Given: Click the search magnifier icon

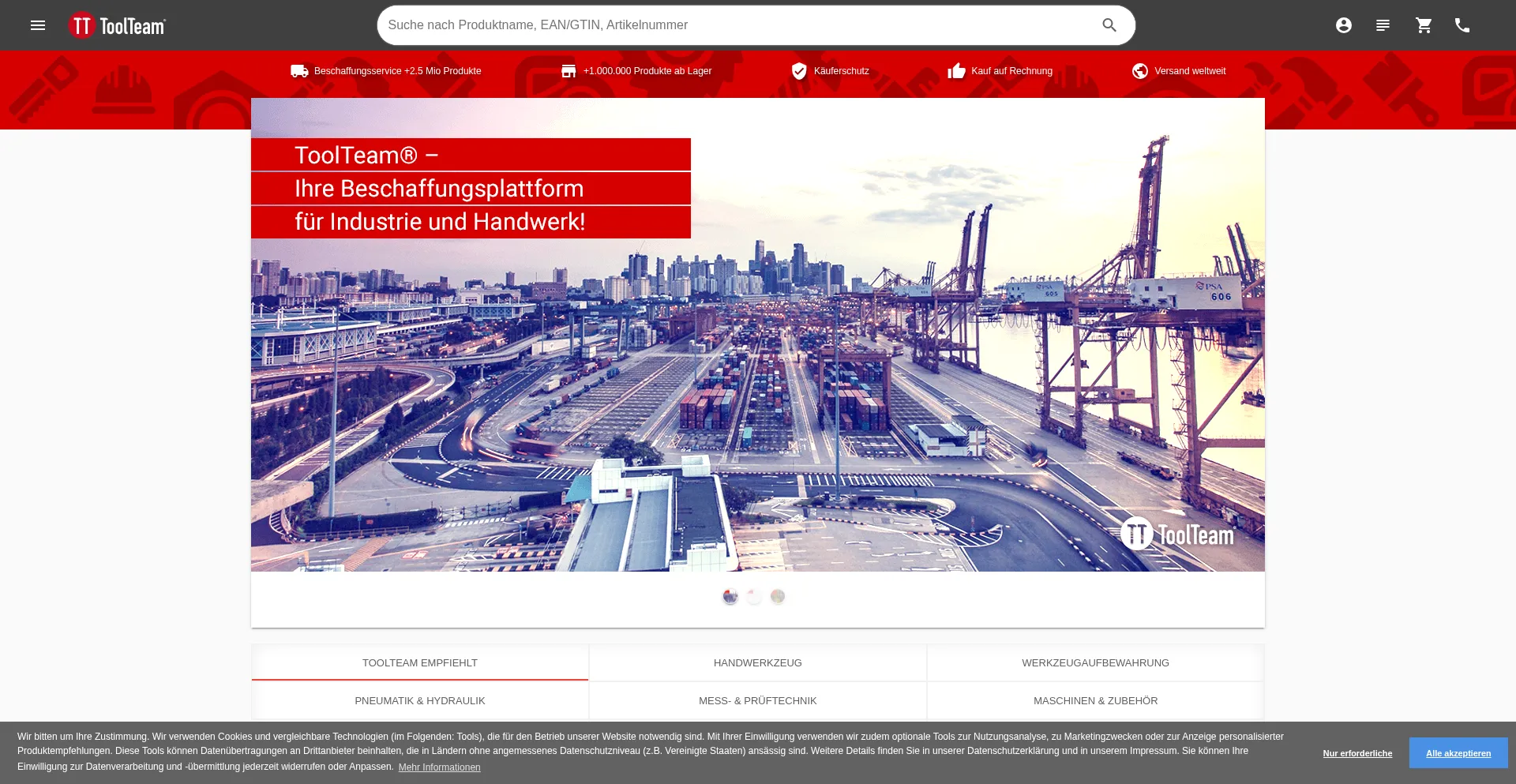Looking at the screenshot, I should (x=1109, y=25).
